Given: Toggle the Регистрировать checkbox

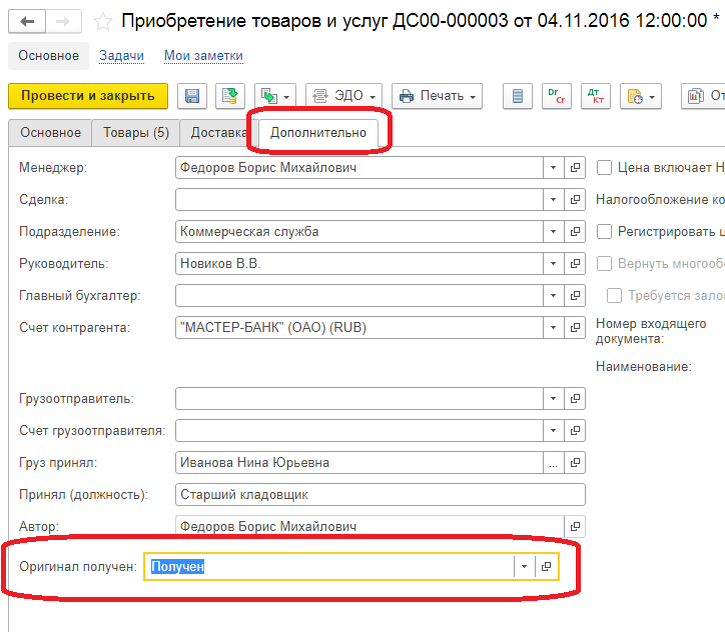Looking at the screenshot, I should 604,232.
